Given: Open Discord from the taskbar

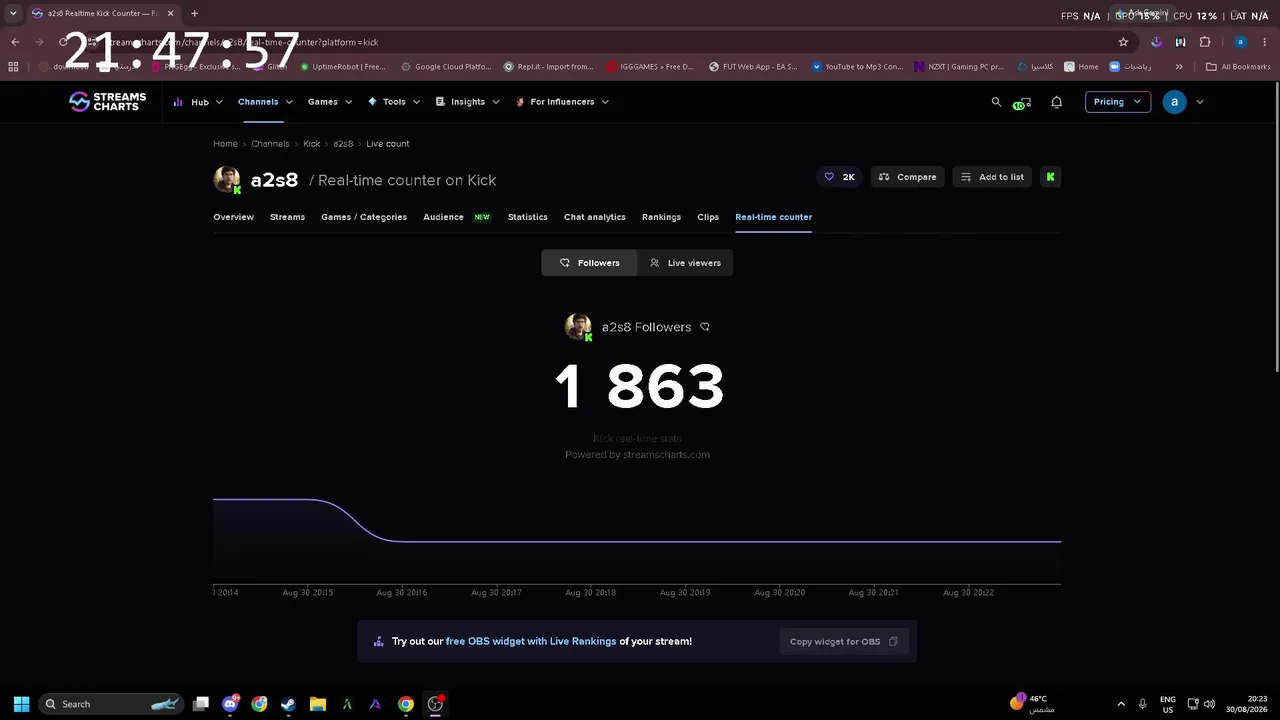Looking at the screenshot, I should [x=230, y=704].
